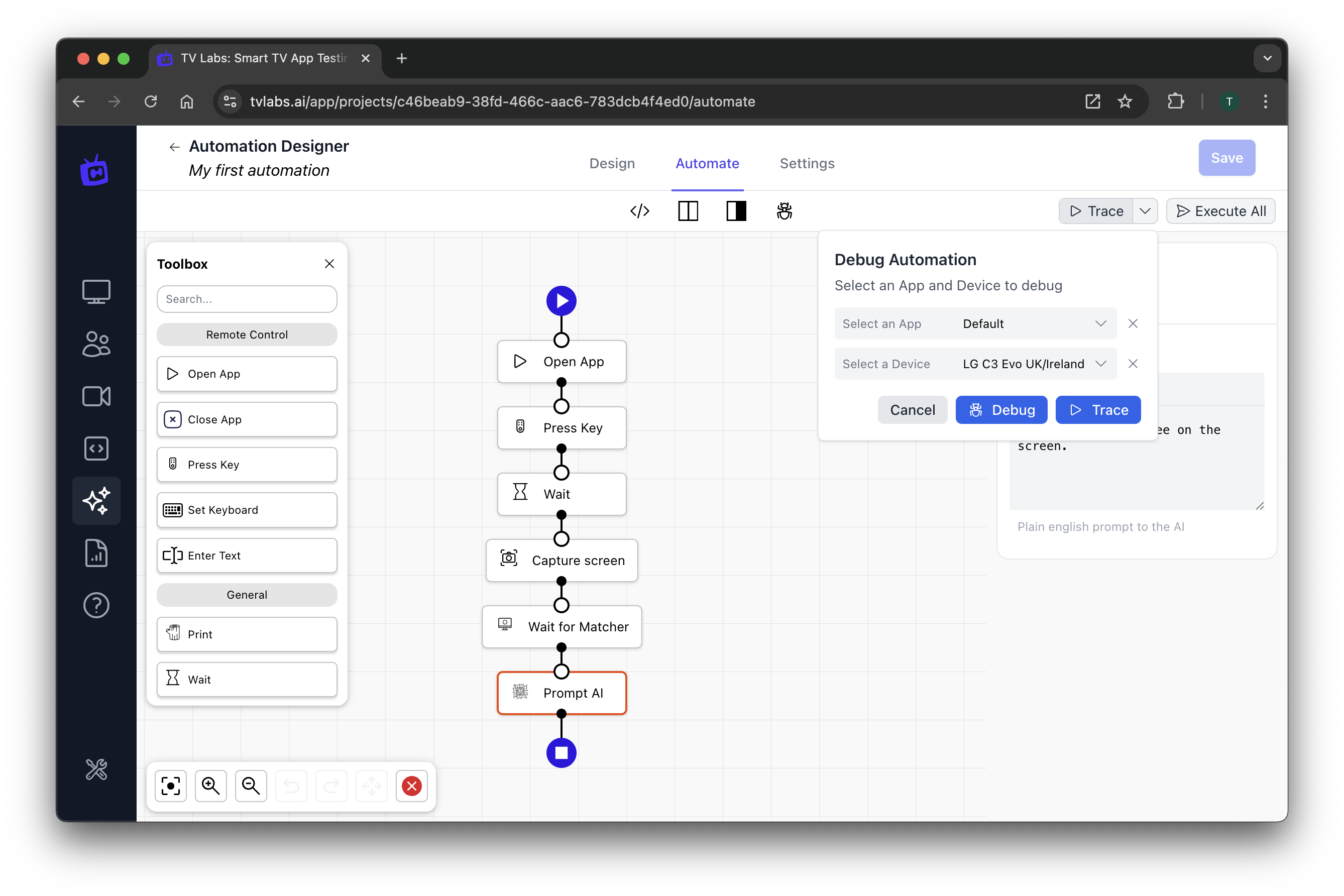Viewport: 1344px width, 896px height.
Task: Click the code view toggle icon
Action: [640, 211]
